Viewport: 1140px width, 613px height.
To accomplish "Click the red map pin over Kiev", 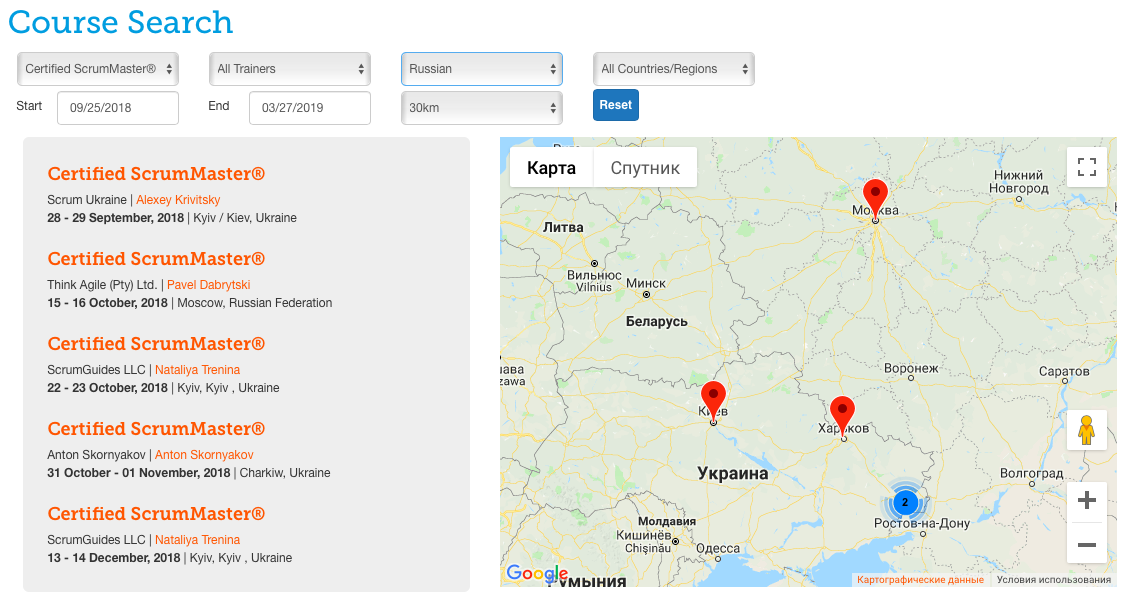I will 713,401.
